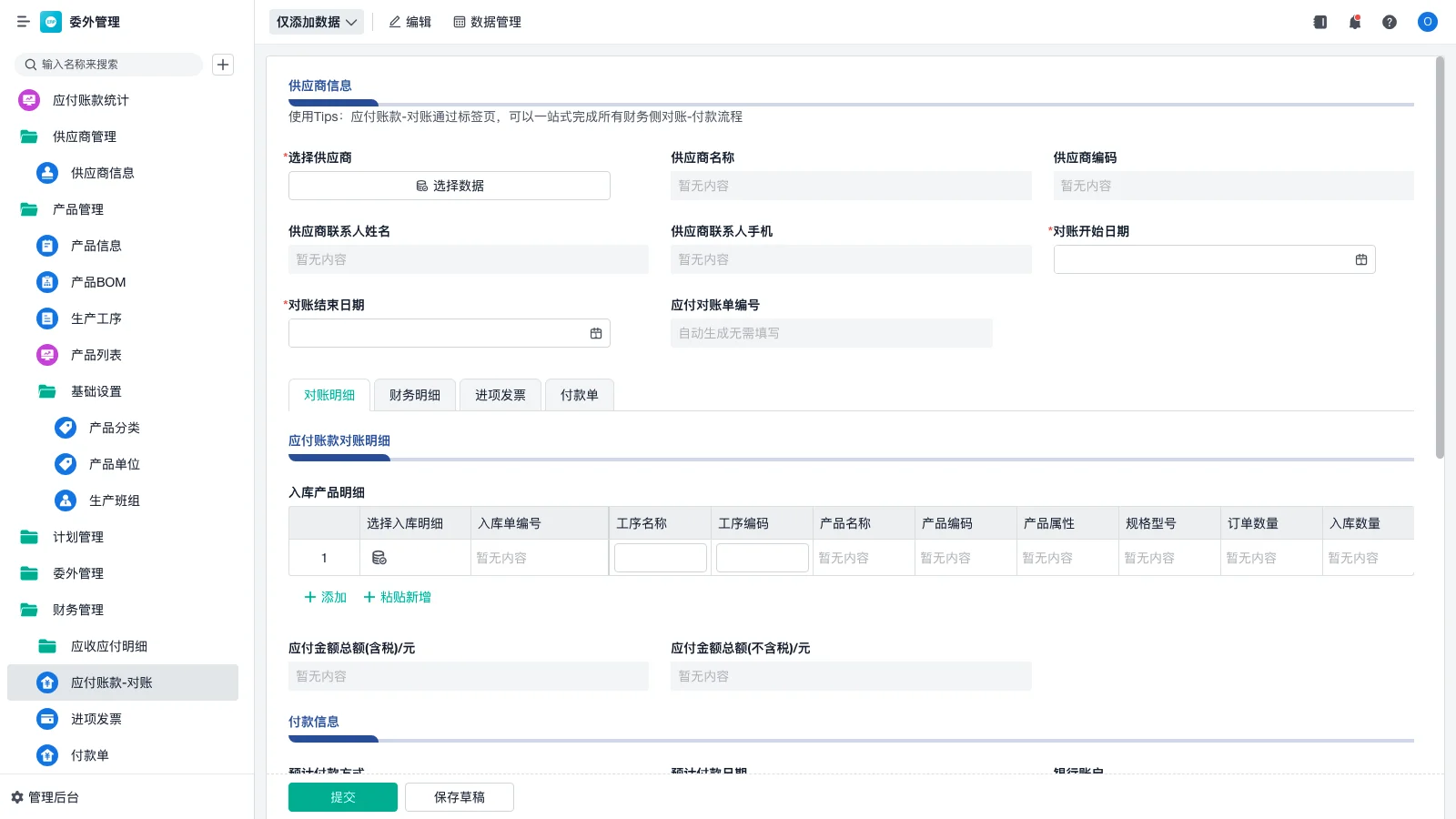The height and width of the screenshot is (819, 1456).
Task: Click the 选择数据 supplier picker
Action: (449, 185)
